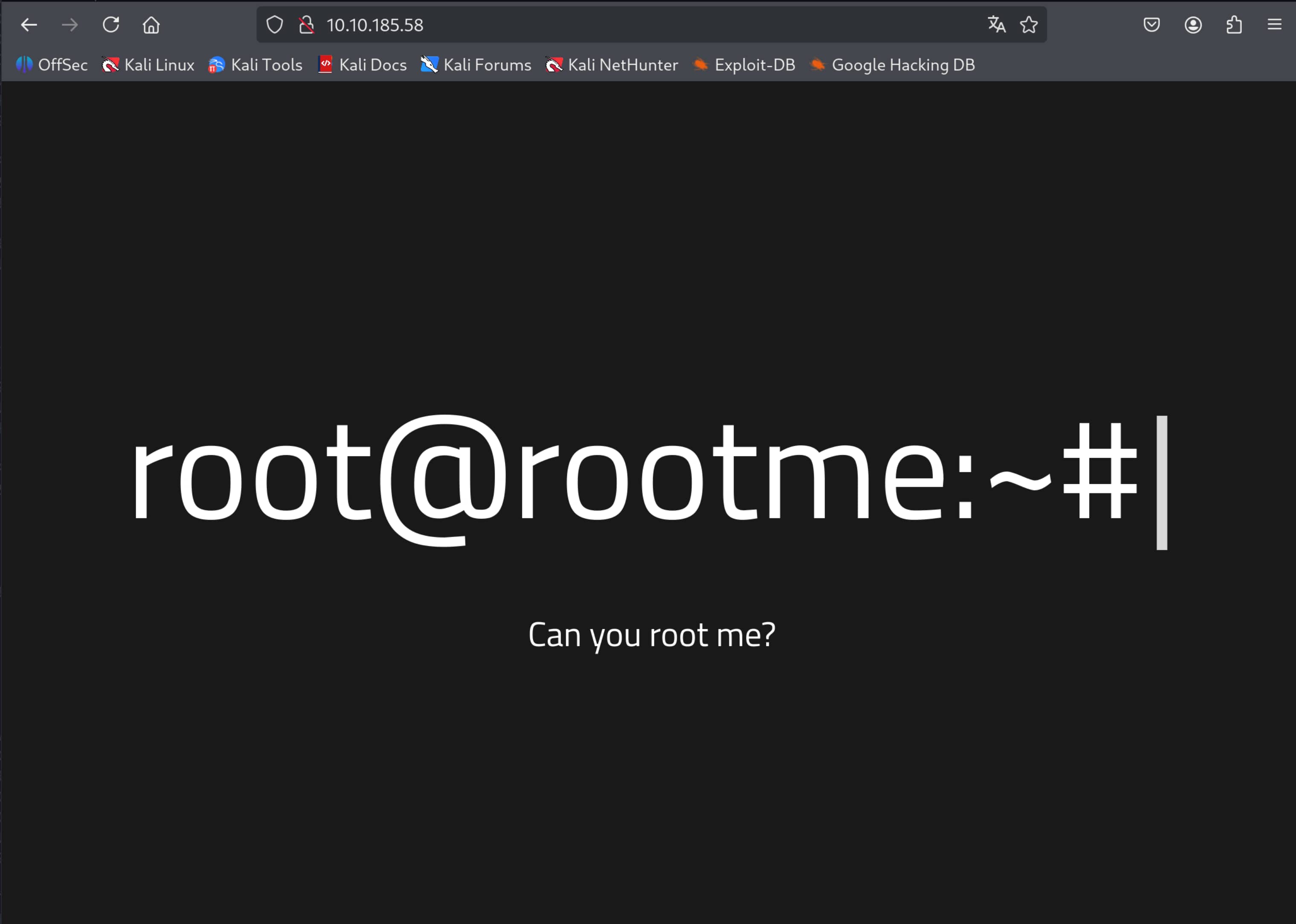Open the application hamburger menu

[x=1274, y=25]
